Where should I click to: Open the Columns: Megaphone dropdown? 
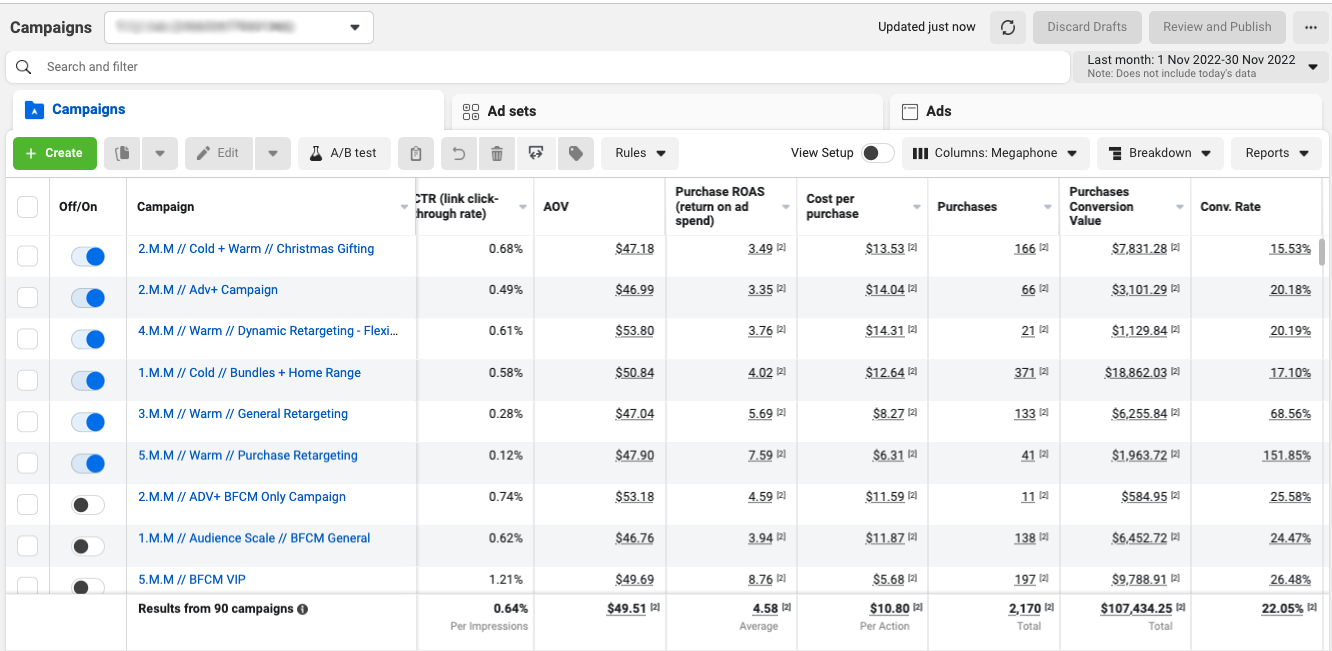996,153
